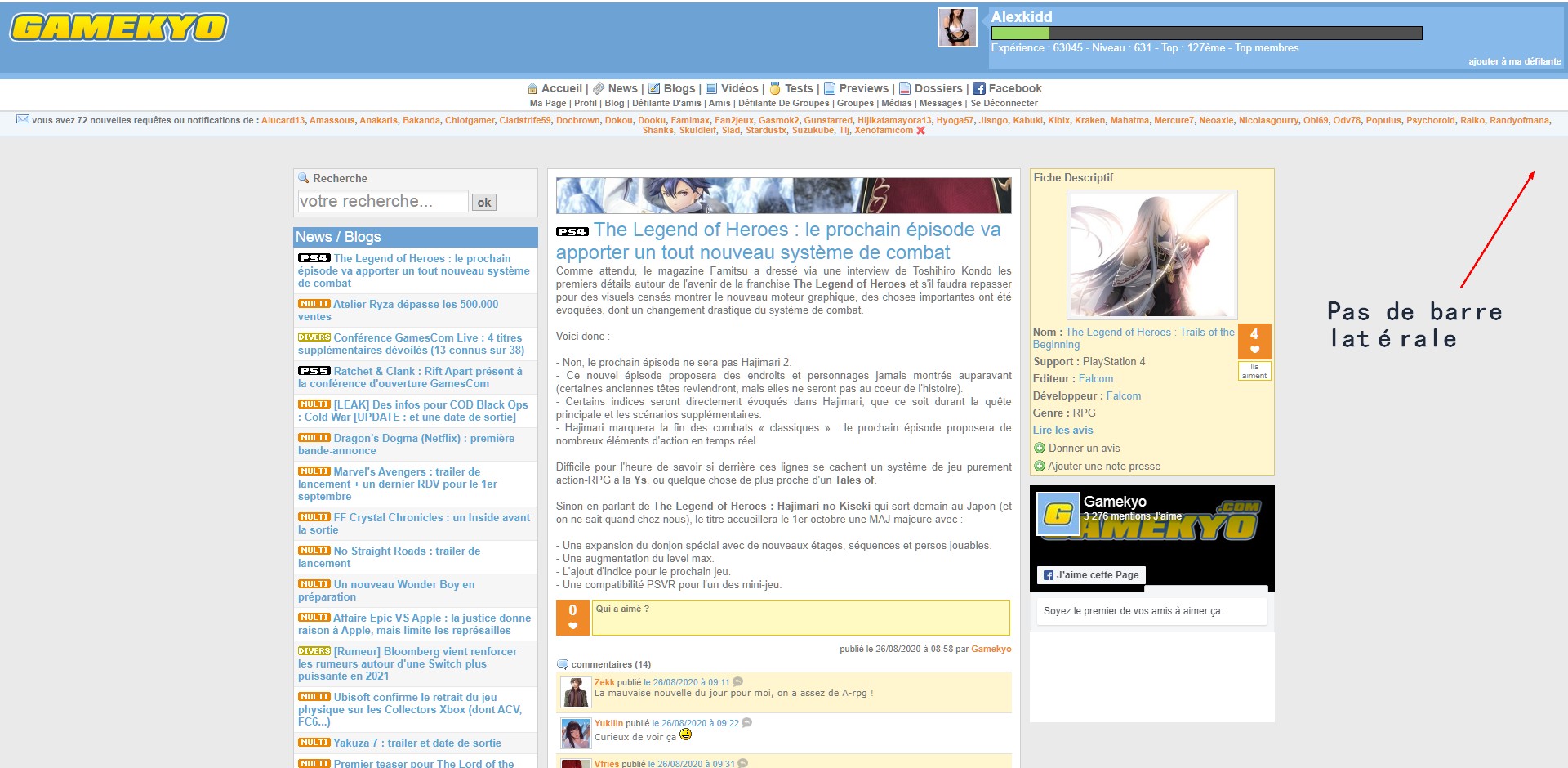Screen dimensions: 1568x768
Task: Open Marvel's Avengers trailer news
Action: tap(398, 484)
